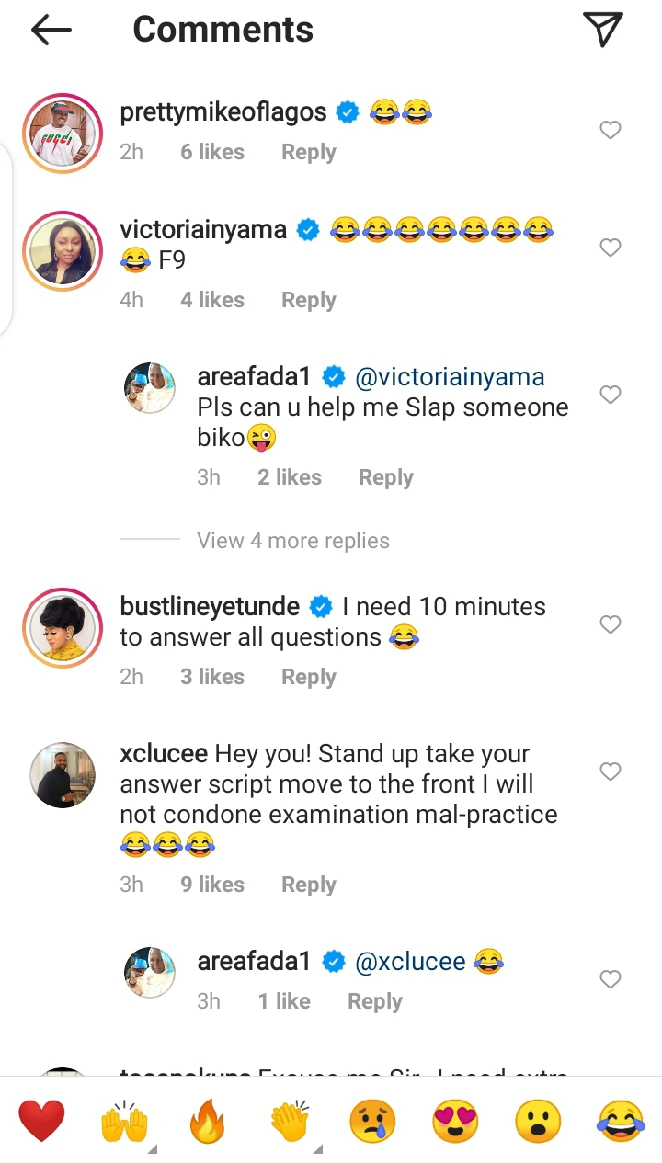
Task: Like bustlineyetunde's comment with heart
Action: [x=610, y=624]
